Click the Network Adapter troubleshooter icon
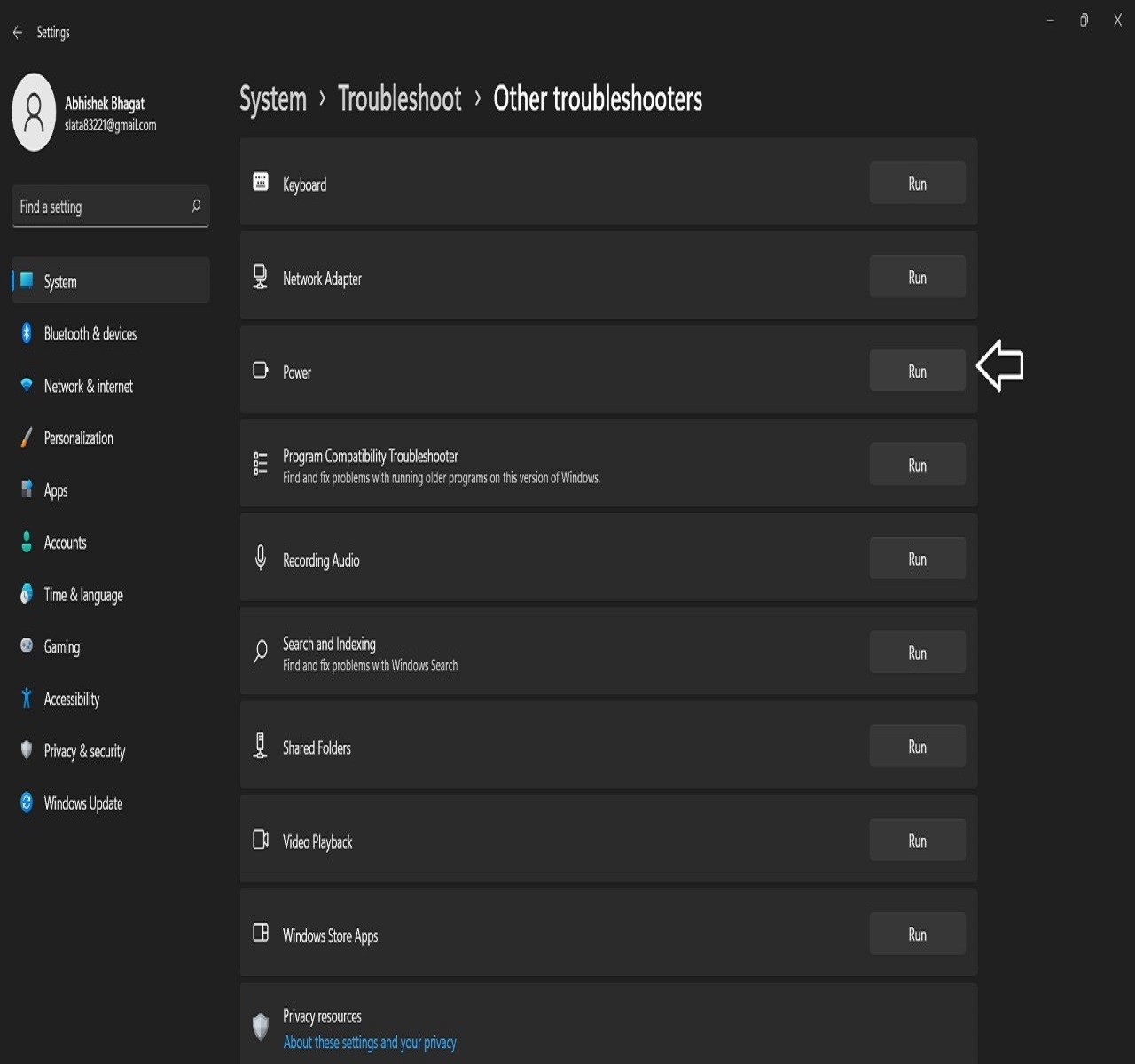Viewport: 1135px width, 1064px height. (x=260, y=277)
